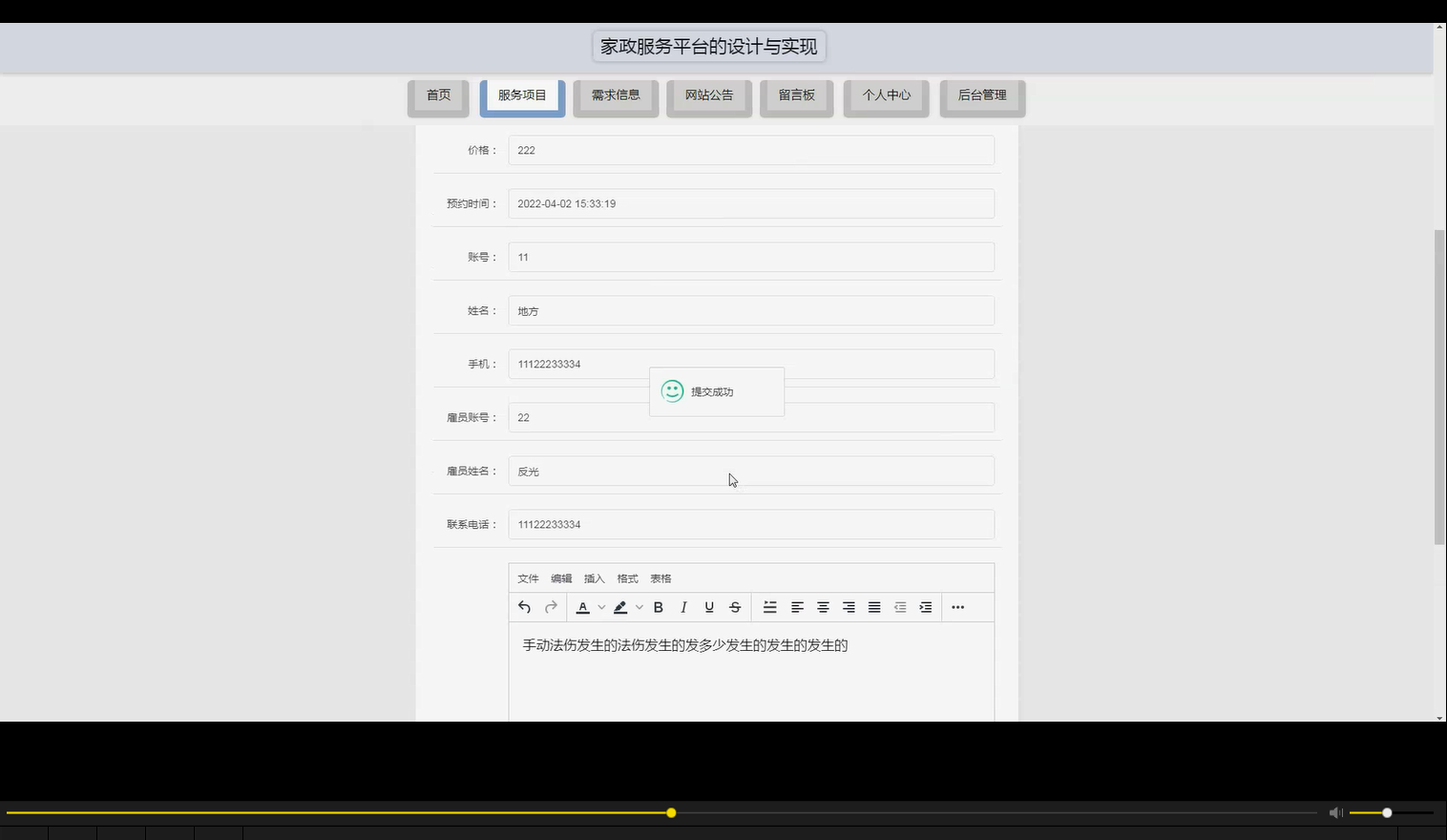Click the scrollbar down arrow
Screen dimensions: 1447x840
[x=1439, y=717]
